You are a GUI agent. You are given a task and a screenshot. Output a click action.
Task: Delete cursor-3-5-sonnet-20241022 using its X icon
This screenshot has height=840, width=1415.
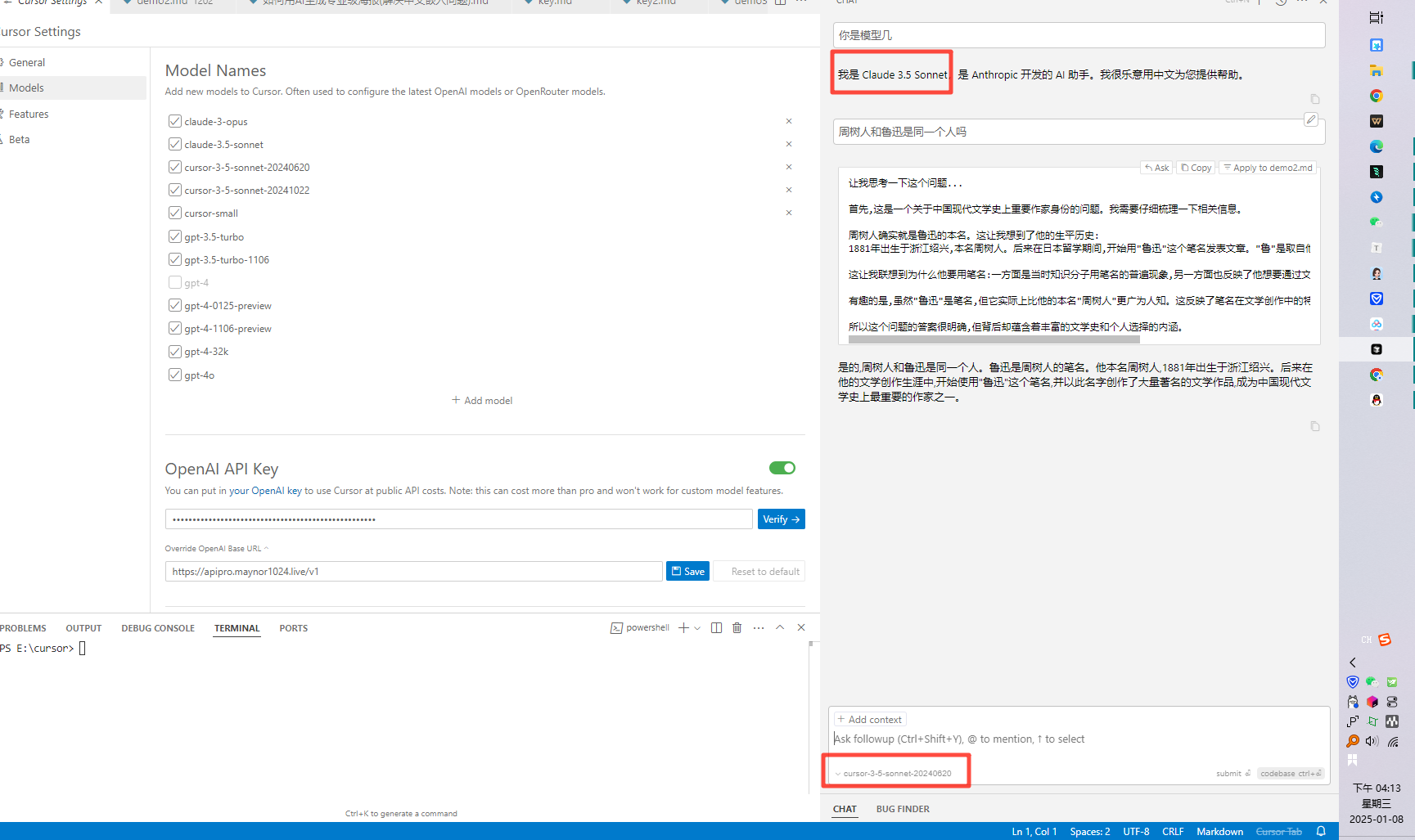click(789, 190)
